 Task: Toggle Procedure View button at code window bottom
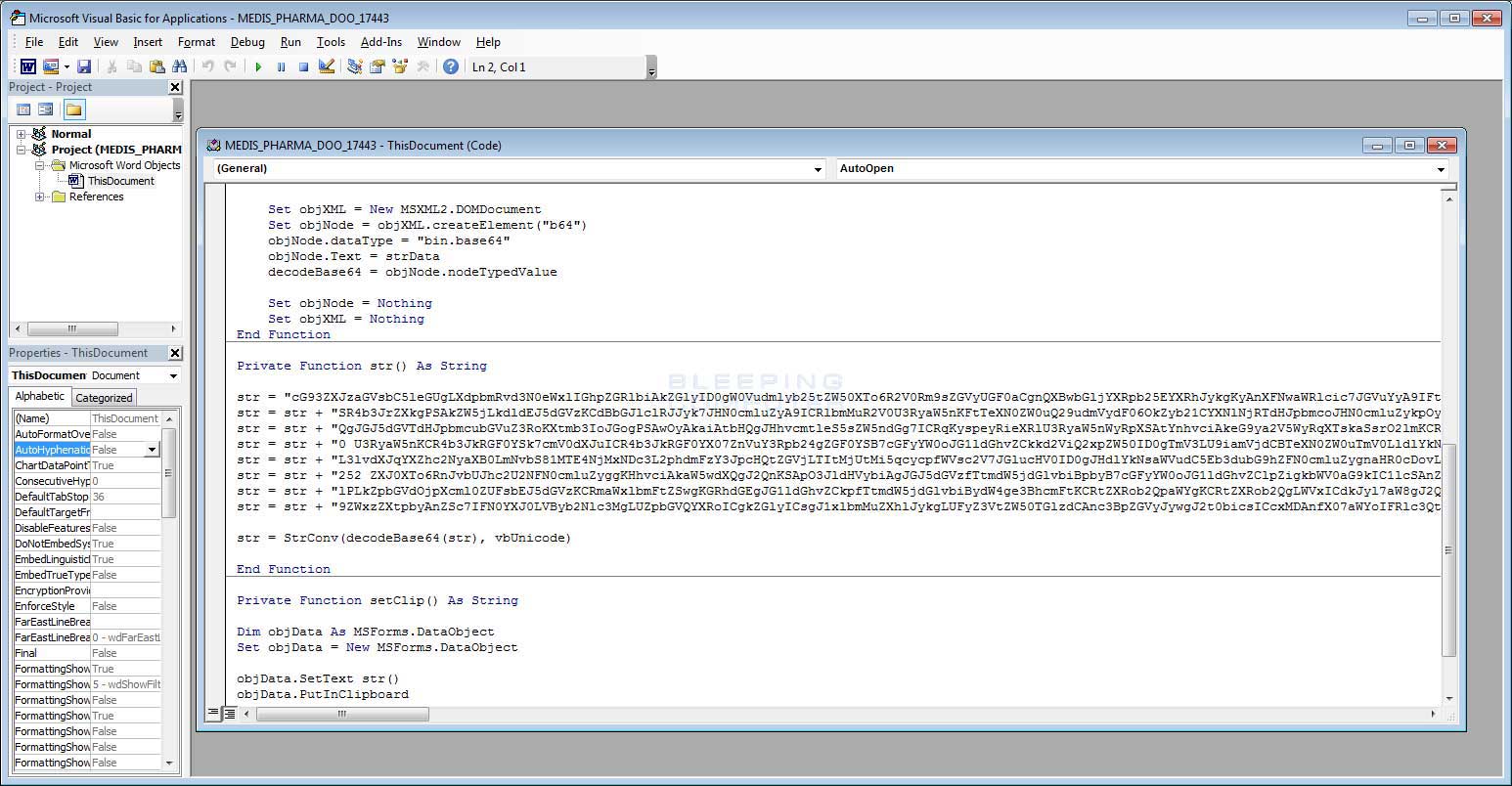point(213,714)
